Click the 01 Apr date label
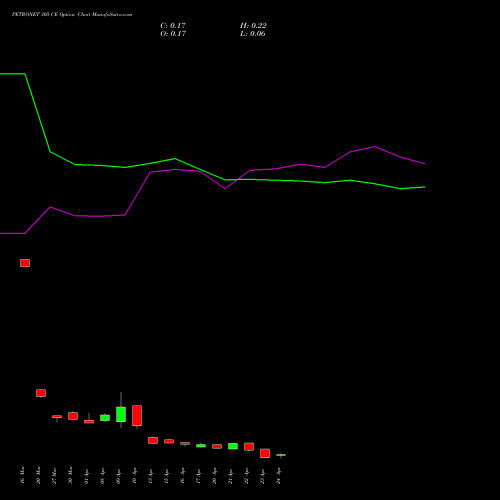The height and width of the screenshot is (500, 500). click(x=86, y=476)
